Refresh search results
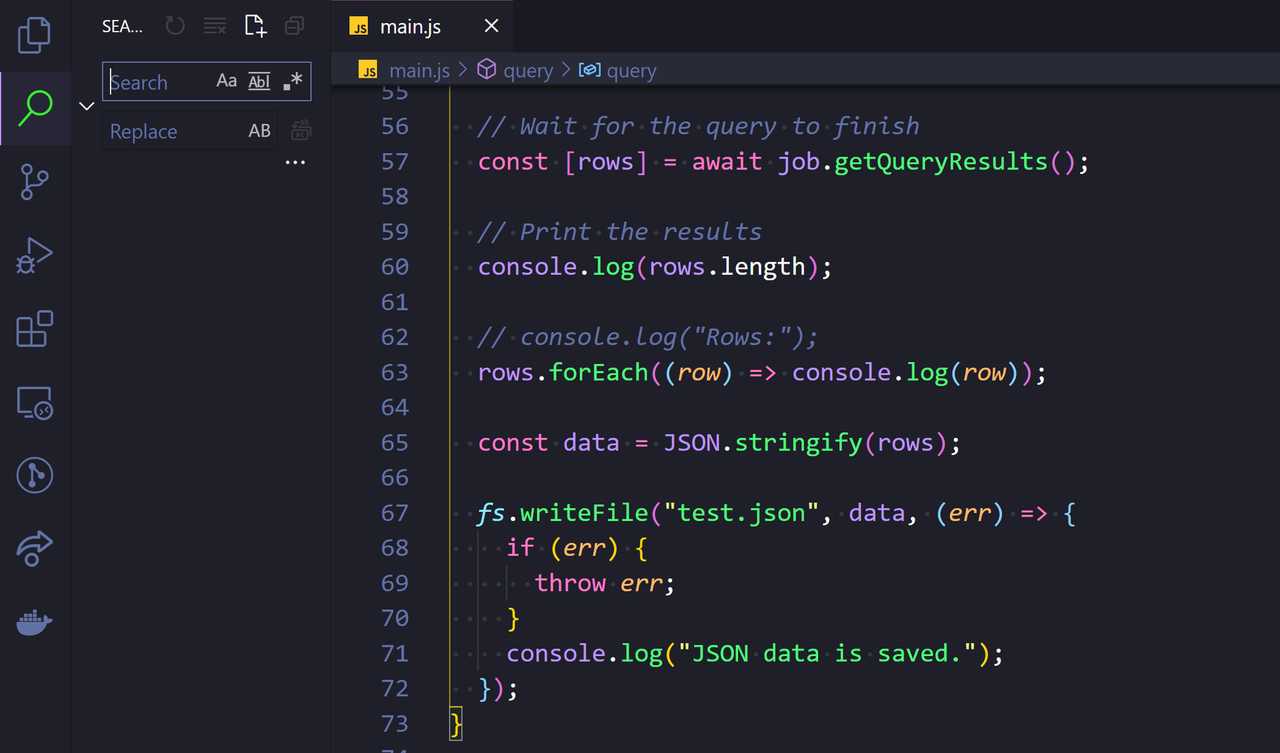The width and height of the screenshot is (1280, 753). (175, 26)
